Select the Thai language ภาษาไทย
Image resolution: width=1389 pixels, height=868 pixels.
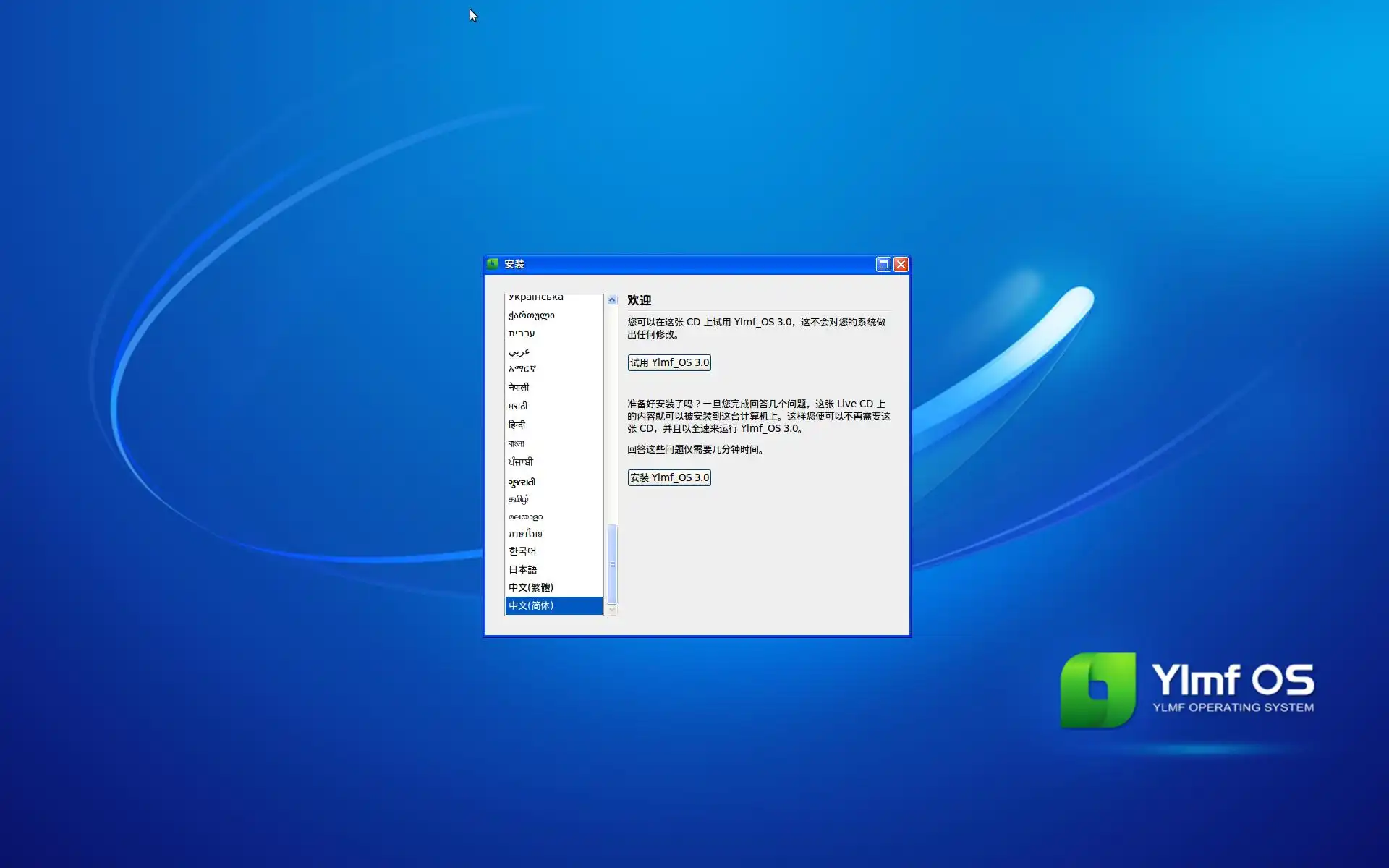coord(525,533)
